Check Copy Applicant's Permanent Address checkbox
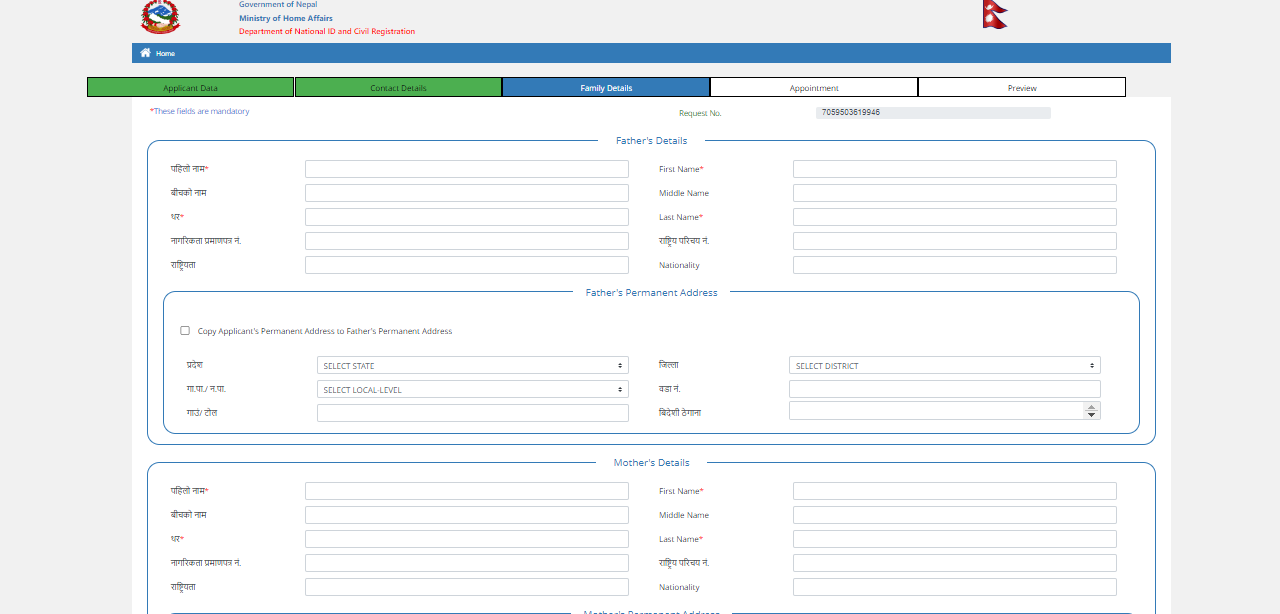Screen dimensions: 1280x614 (185, 331)
